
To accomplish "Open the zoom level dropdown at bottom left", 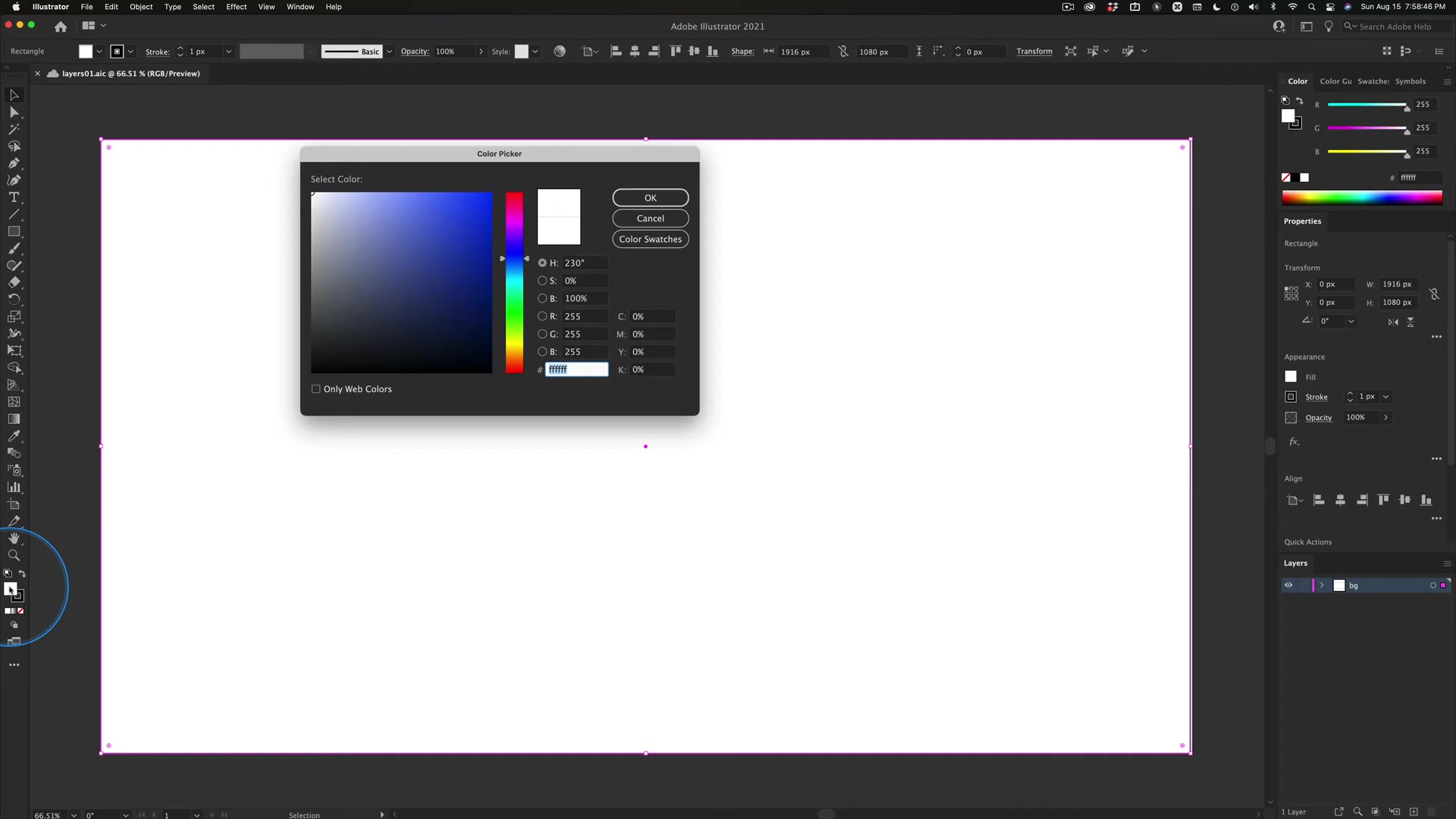I will pyautogui.click(x=74, y=814).
